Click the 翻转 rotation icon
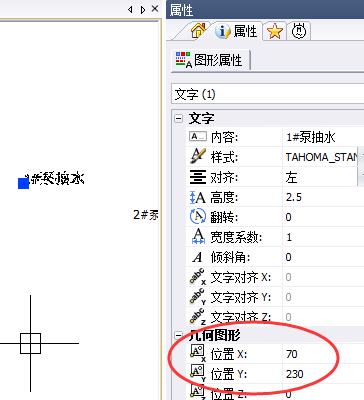The width and height of the screenshot is (364, 400). [198, 216]
